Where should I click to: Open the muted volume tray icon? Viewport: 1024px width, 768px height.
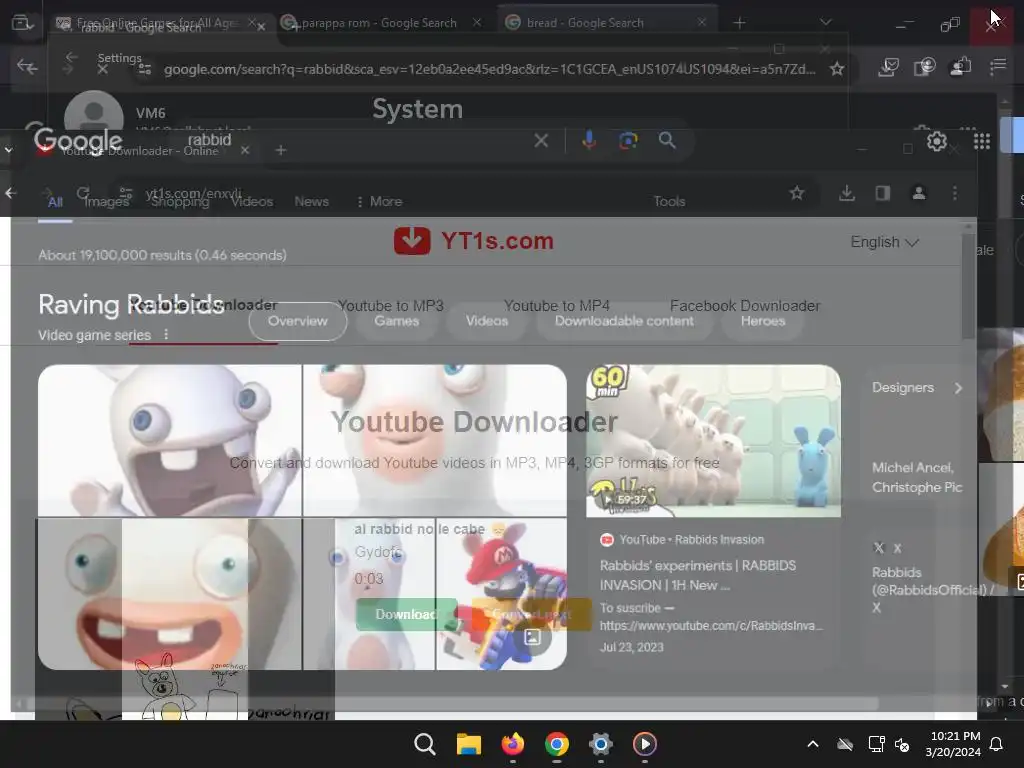click(x=902, y=744)
